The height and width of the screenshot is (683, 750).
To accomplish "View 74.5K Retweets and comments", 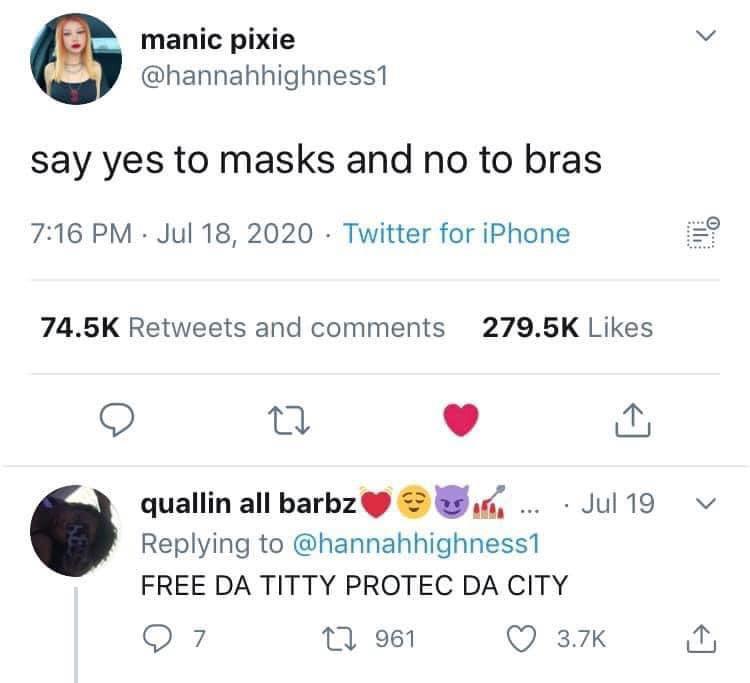I will pos(243,328).
